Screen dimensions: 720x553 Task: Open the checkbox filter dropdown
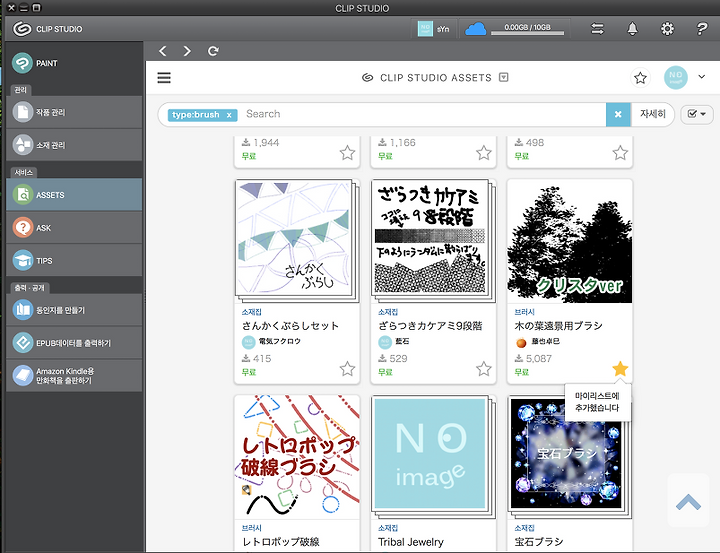coord(697,114)
